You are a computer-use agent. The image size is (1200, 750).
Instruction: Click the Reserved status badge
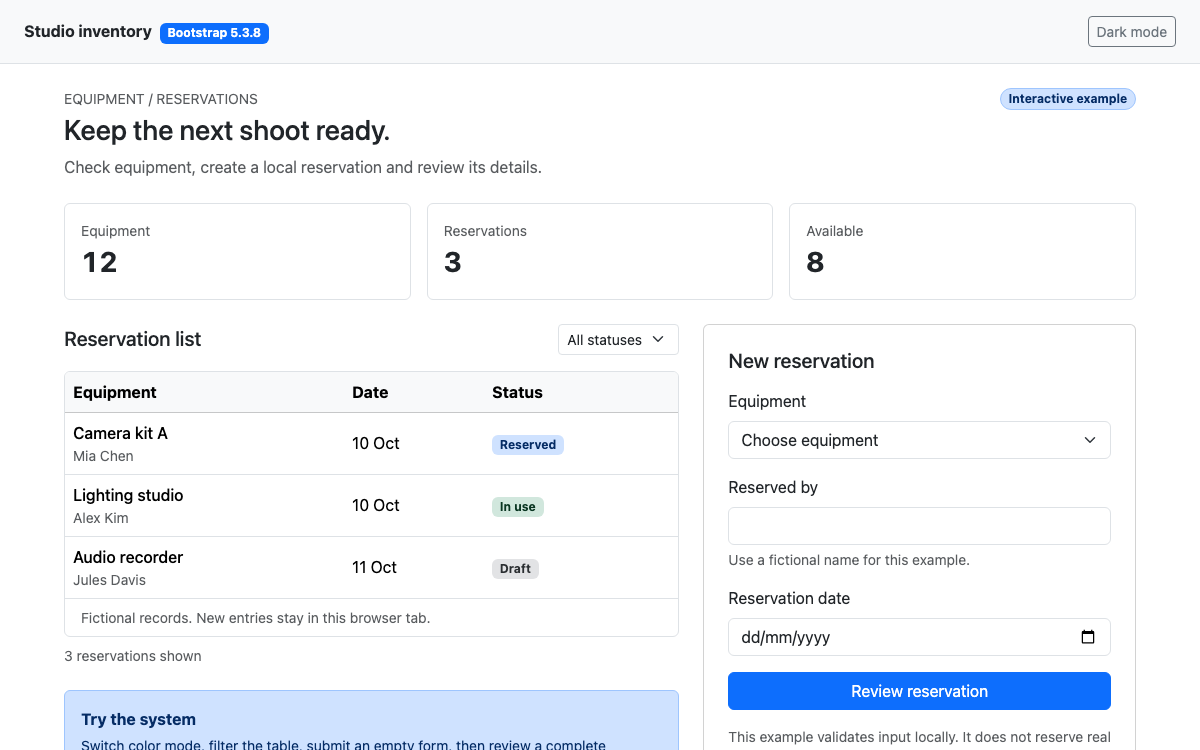point(528,445)
